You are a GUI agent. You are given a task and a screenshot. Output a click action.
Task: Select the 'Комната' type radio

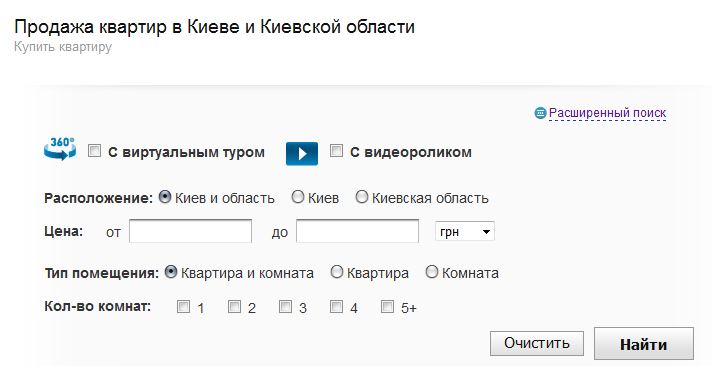coord(432,272)
